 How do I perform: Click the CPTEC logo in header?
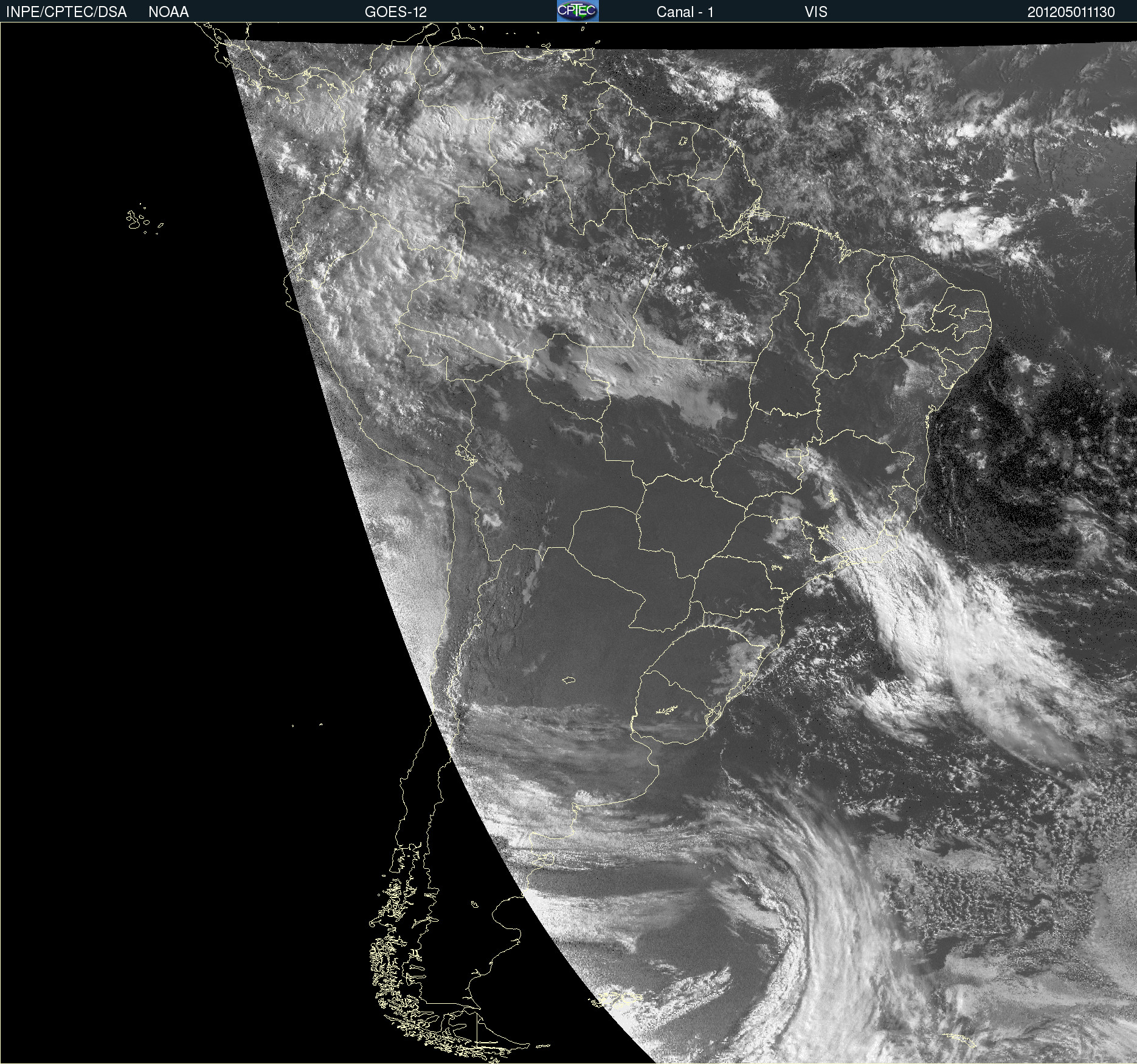578,11
